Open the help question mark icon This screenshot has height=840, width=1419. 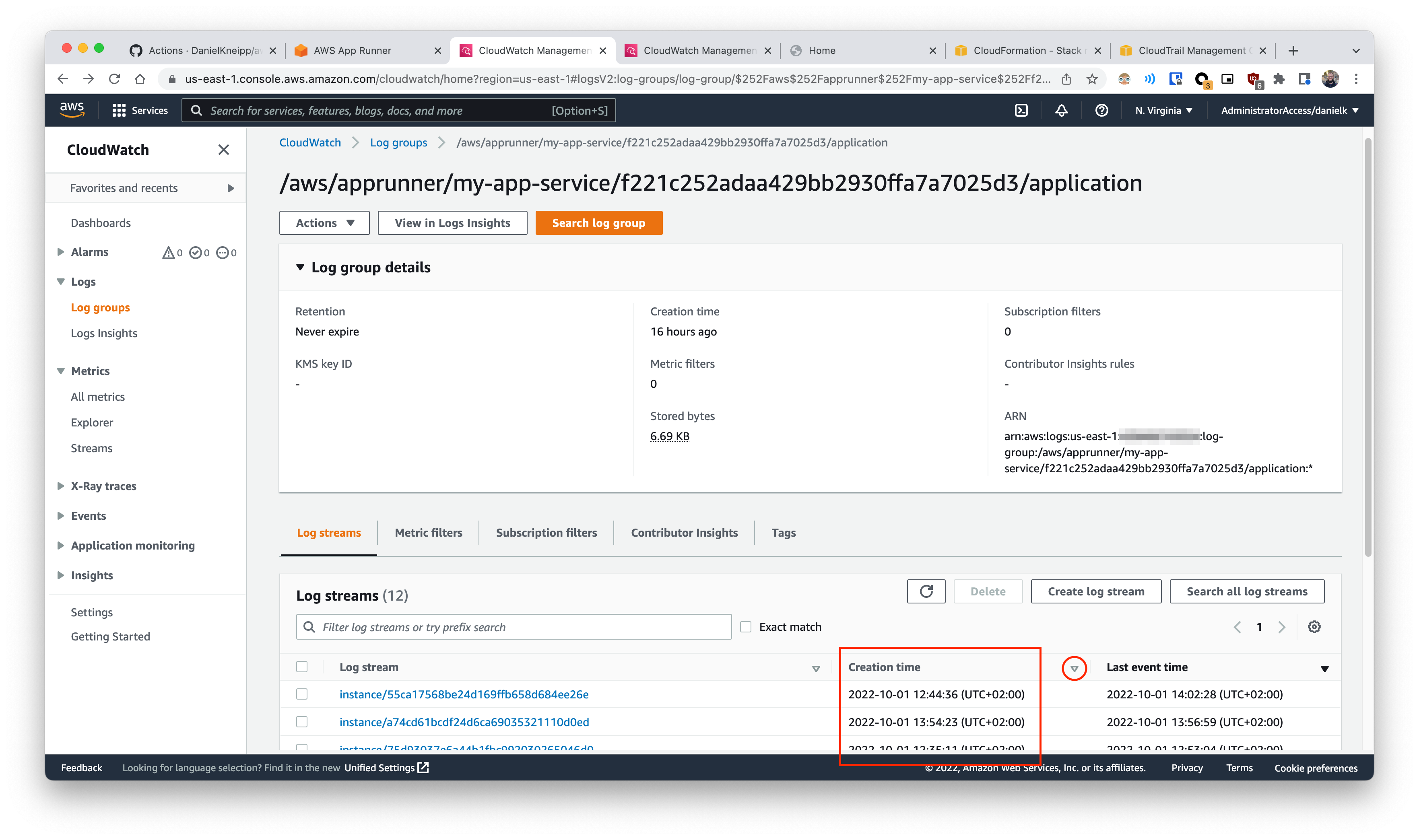(1101, 110)
